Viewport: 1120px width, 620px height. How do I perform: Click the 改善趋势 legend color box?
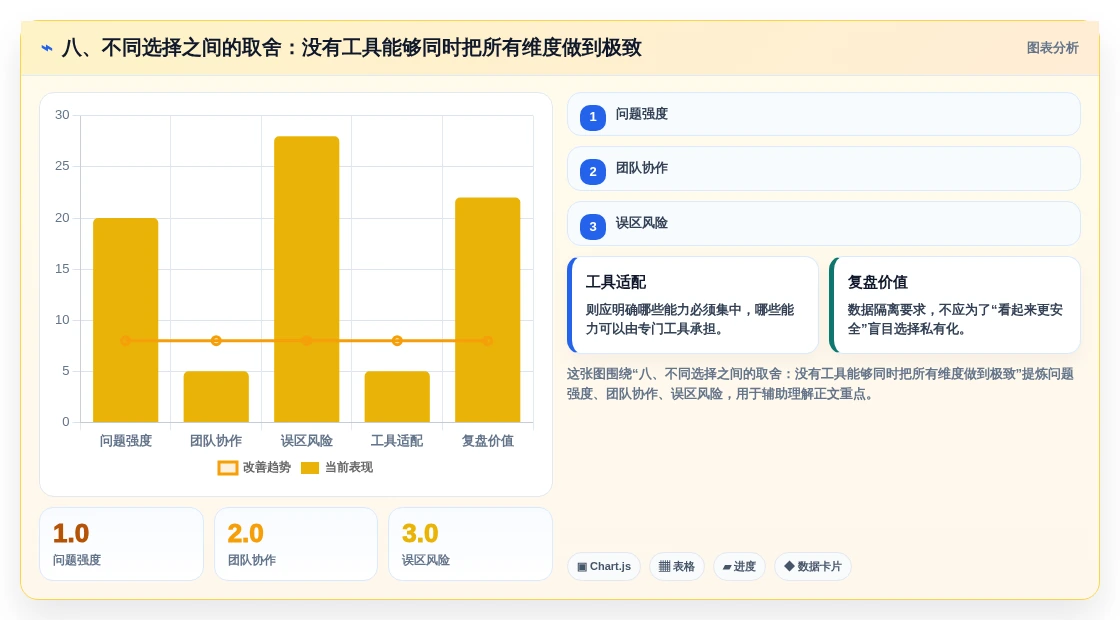point(228,468)
